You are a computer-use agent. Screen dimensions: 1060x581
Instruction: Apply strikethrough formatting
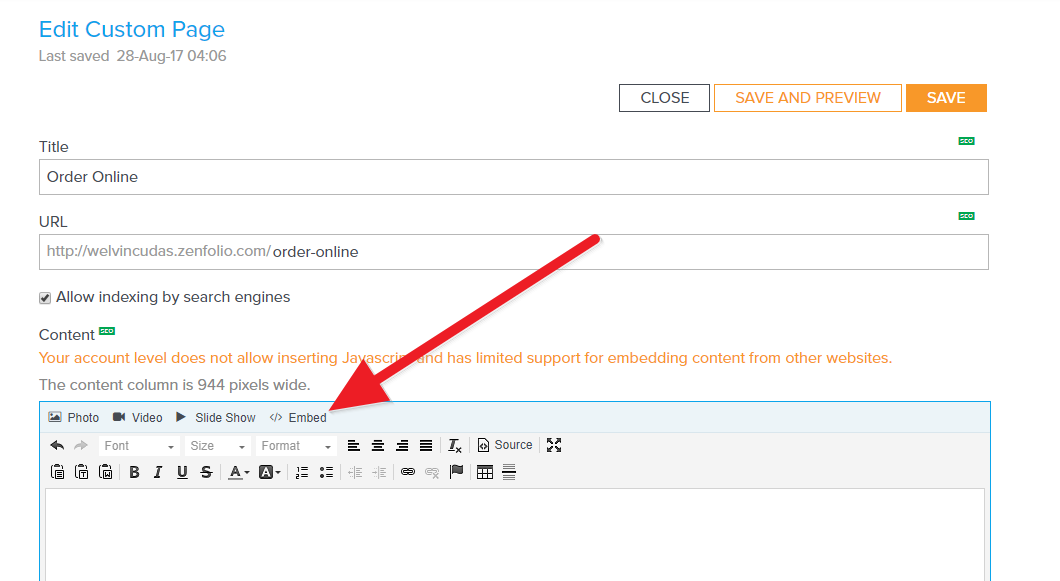coord(206,472)
